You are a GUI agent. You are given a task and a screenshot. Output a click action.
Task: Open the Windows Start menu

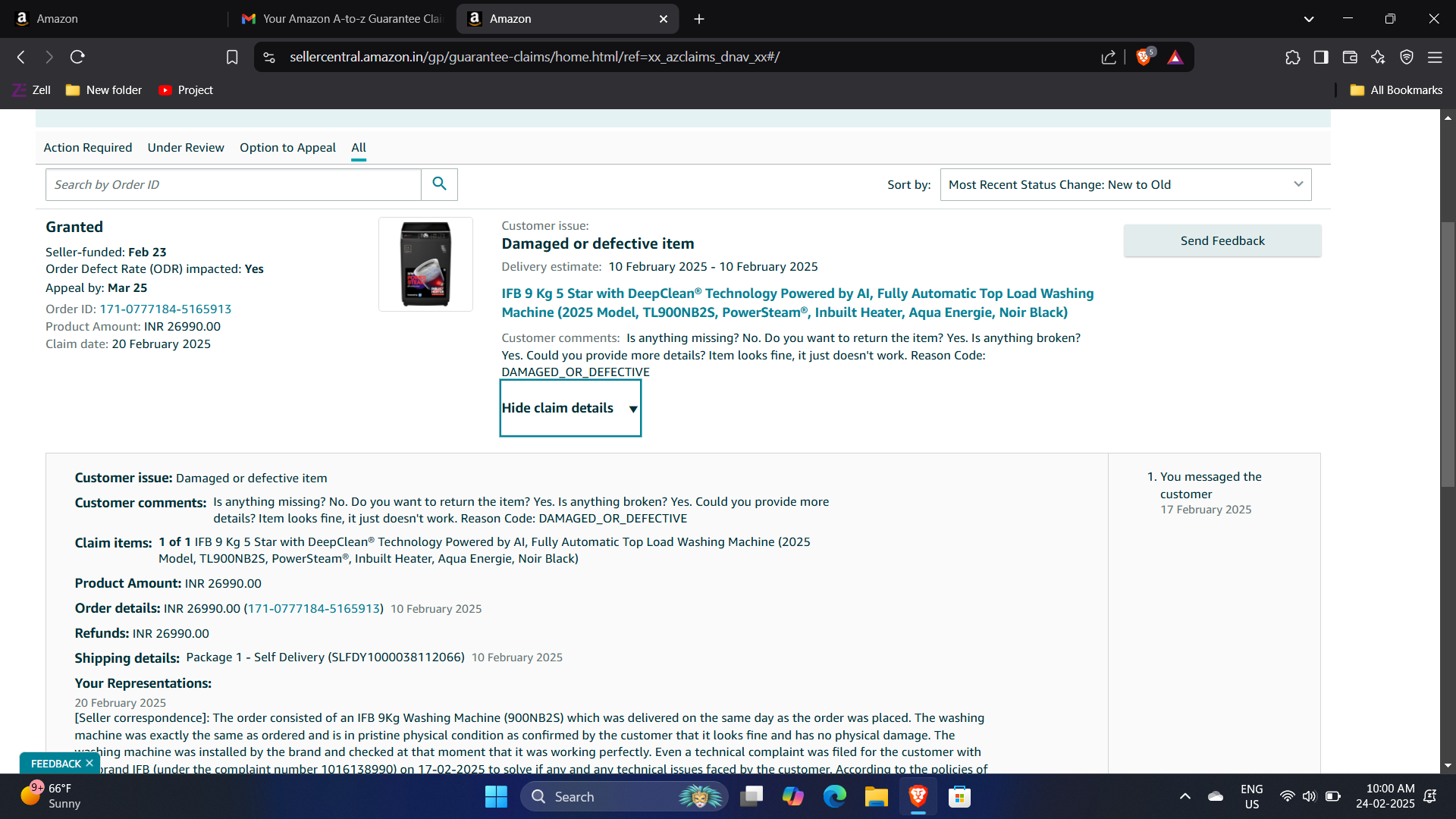click(x=496, y=797)
